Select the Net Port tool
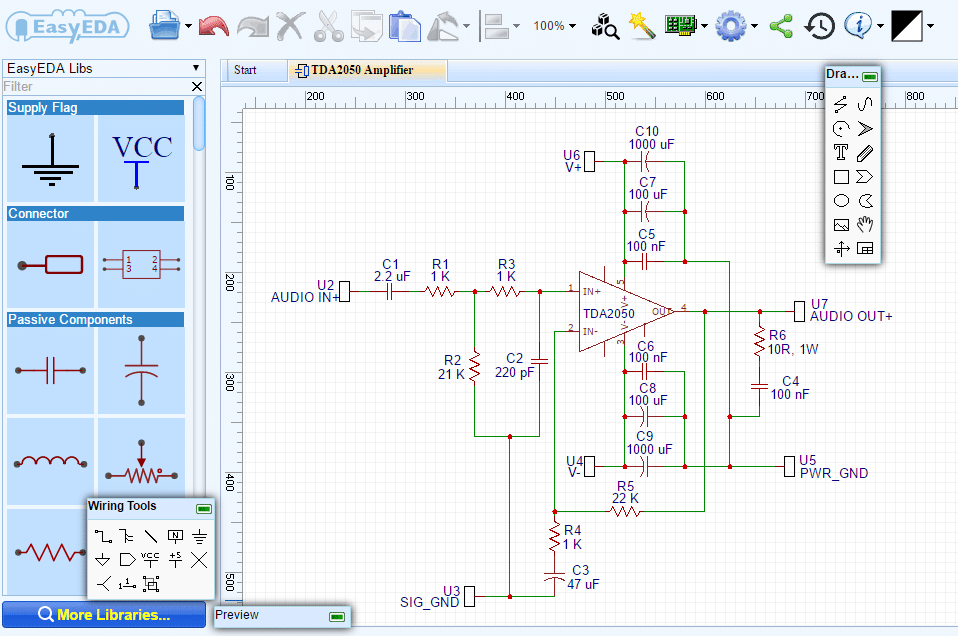Screen dimensions: 958x636 tap(127, 560)
